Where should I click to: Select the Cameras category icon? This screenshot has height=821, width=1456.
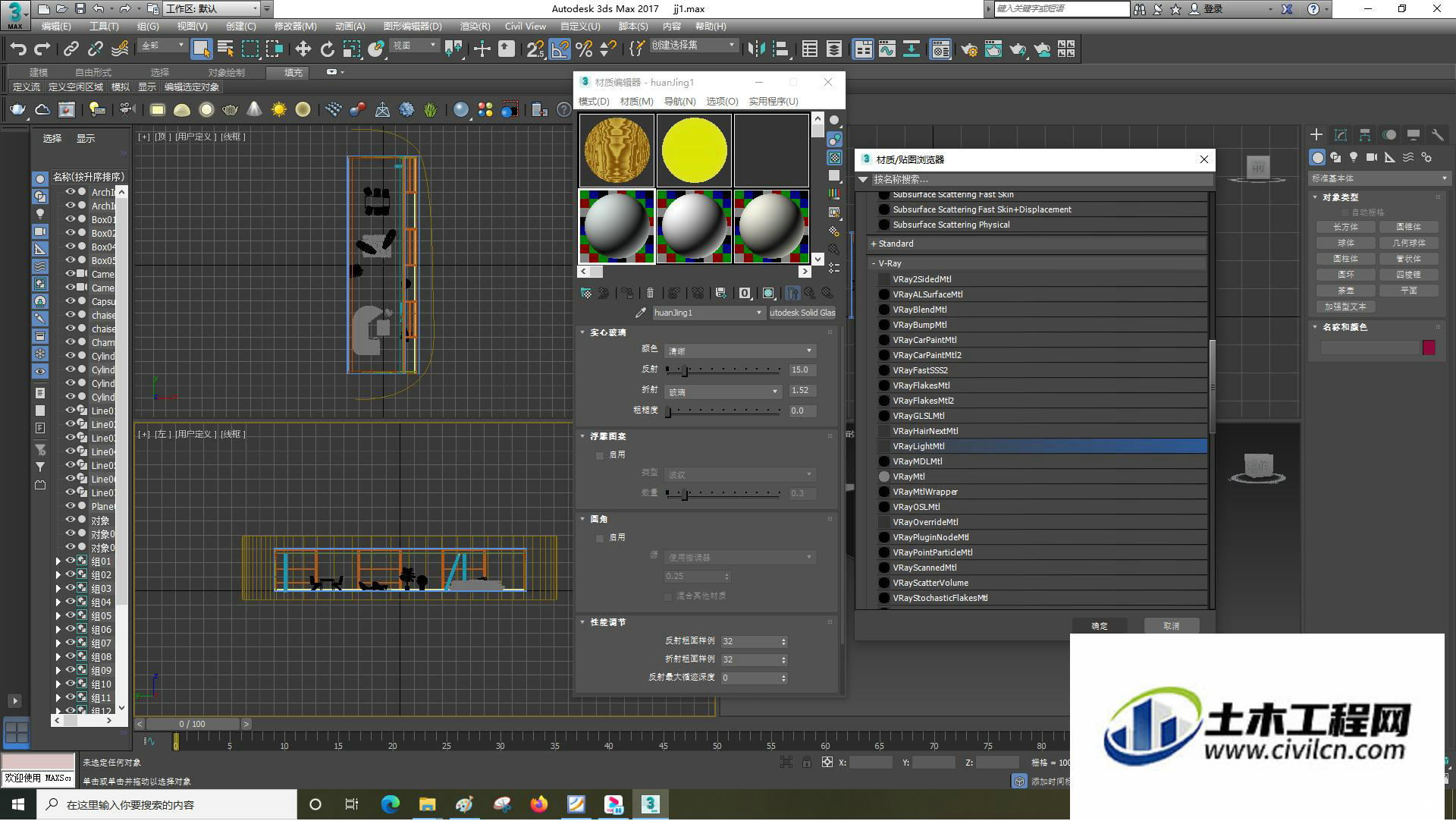pos(1372,157)
